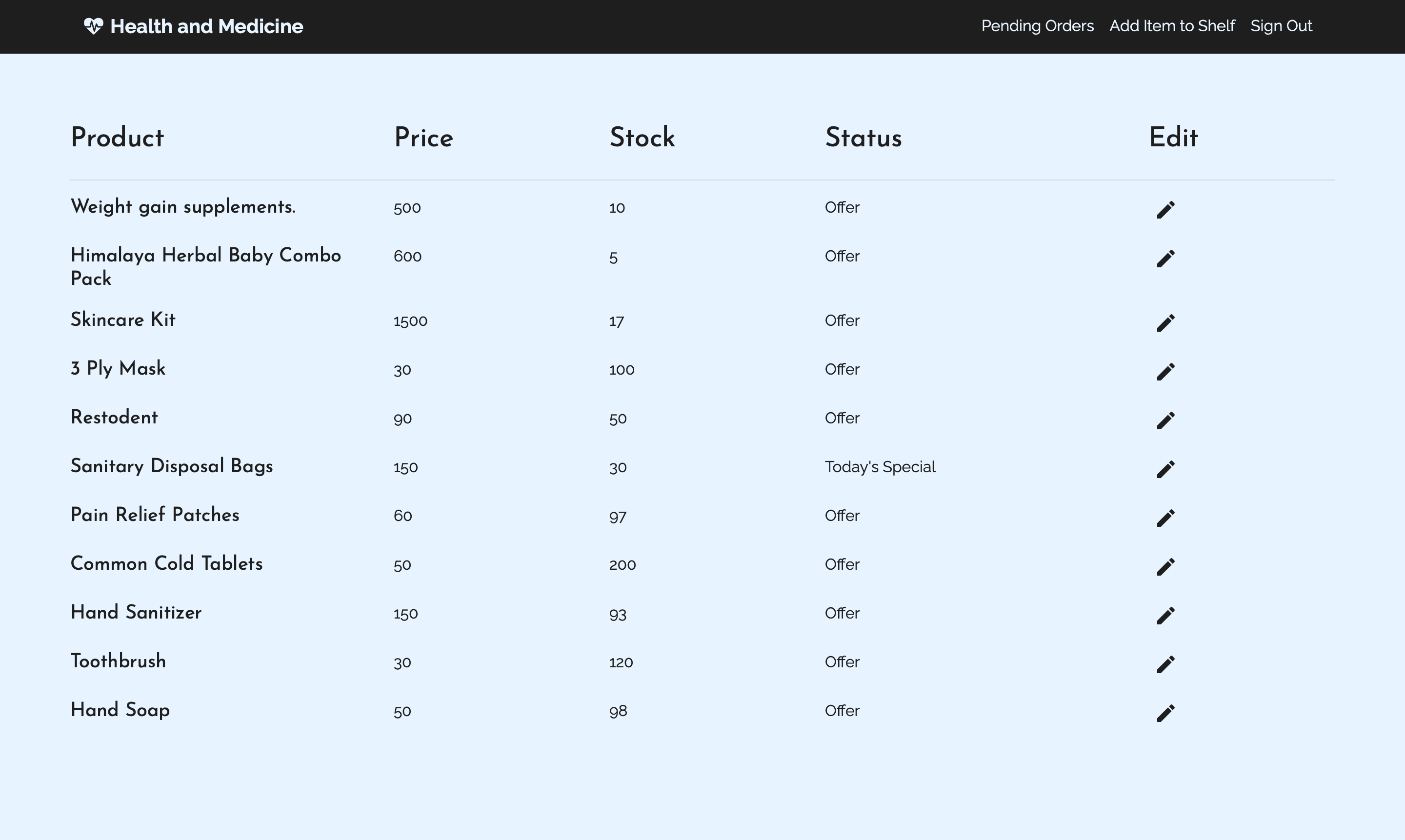The image size is (1405, 840).
Task: Open Pending Orders page
Action: point(1037,26)
